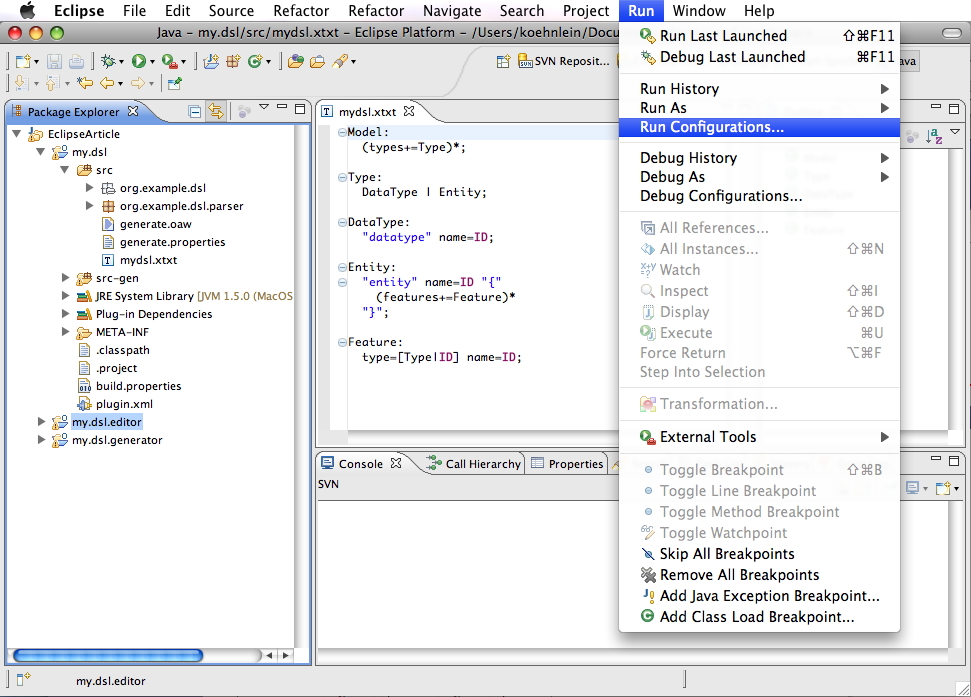Collapse the EclipseArticle working set
The width and height of the screenshot is (971, 697).
click(x=17, y=134)
